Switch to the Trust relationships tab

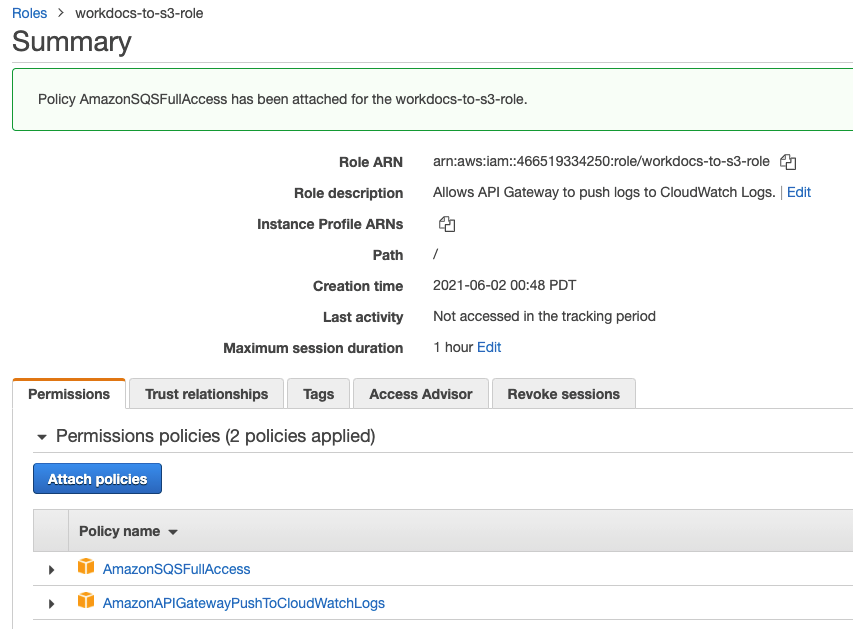(x=206, y=394)
